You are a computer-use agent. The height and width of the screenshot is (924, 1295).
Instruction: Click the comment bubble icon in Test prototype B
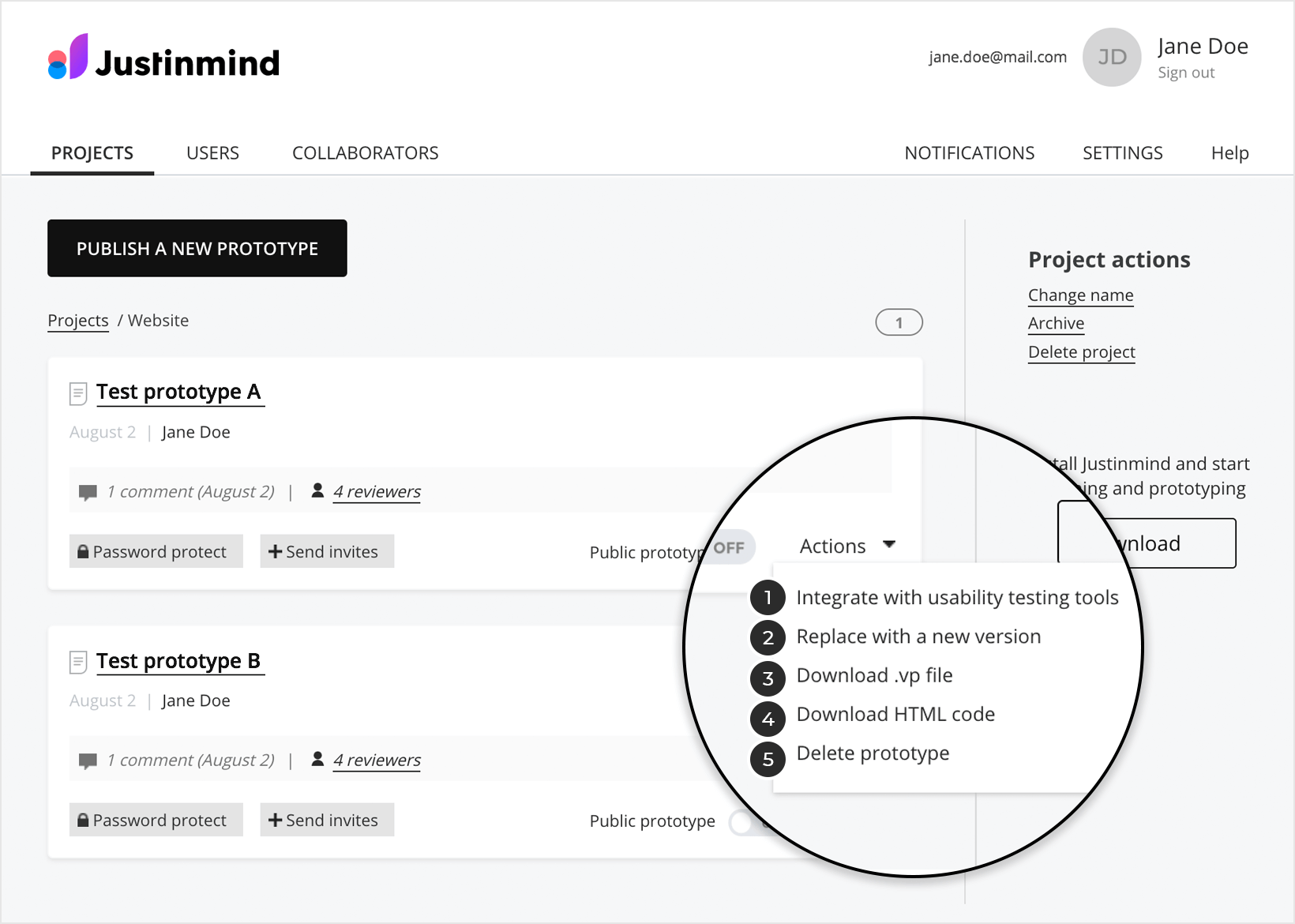click(88, 761)
